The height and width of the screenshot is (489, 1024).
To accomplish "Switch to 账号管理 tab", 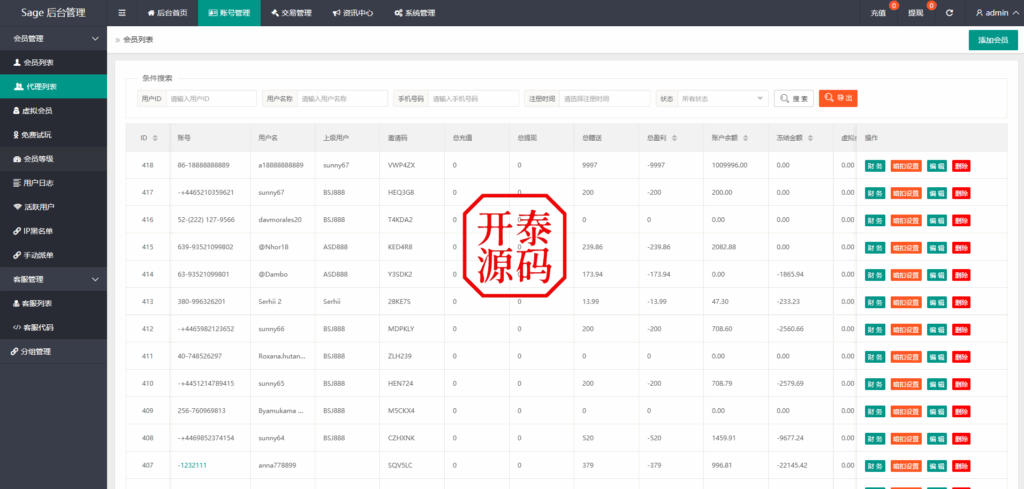I will 229,12.
